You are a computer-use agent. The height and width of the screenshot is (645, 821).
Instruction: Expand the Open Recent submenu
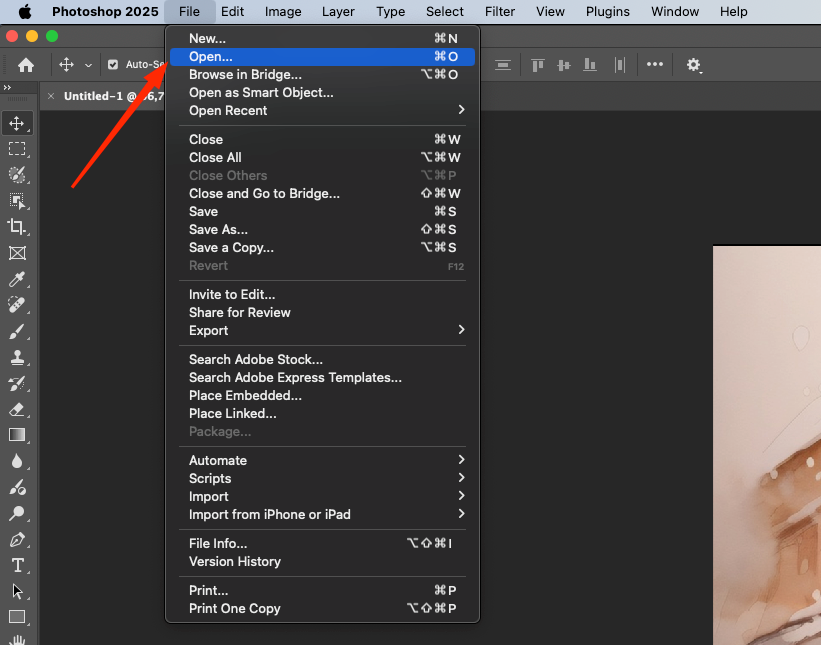[322, 110]
